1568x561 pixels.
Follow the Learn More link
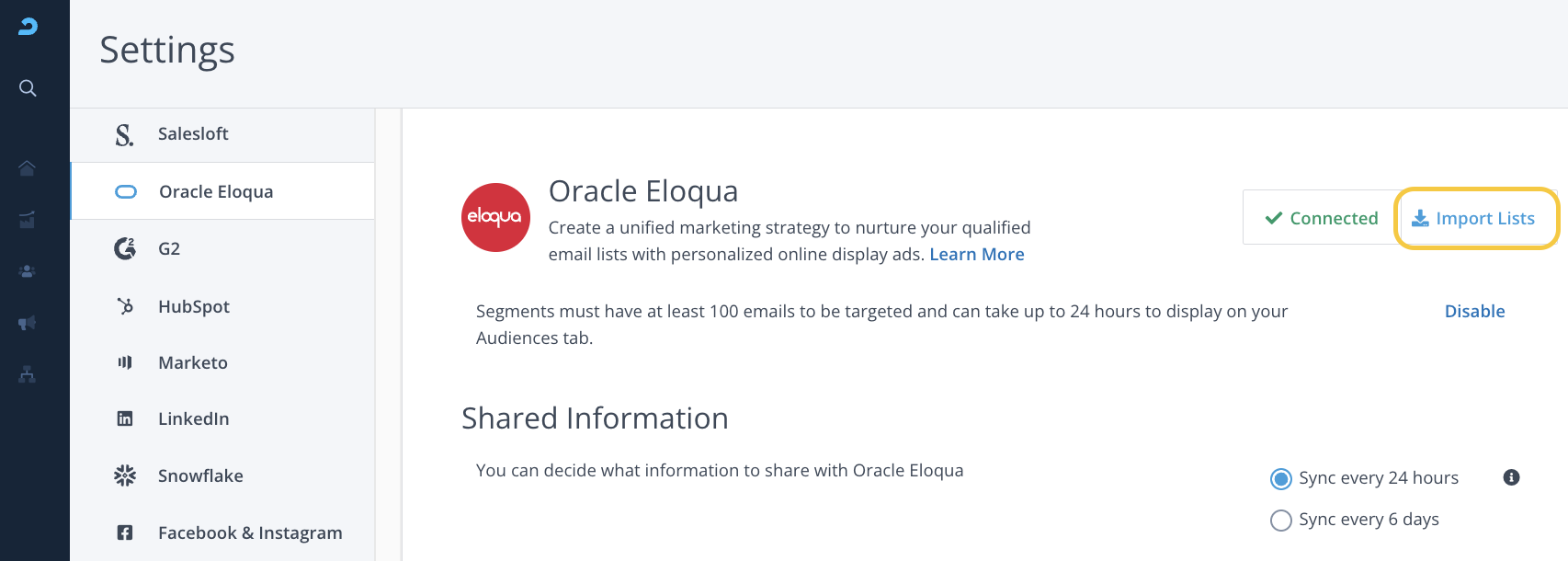tap(976, 255)
